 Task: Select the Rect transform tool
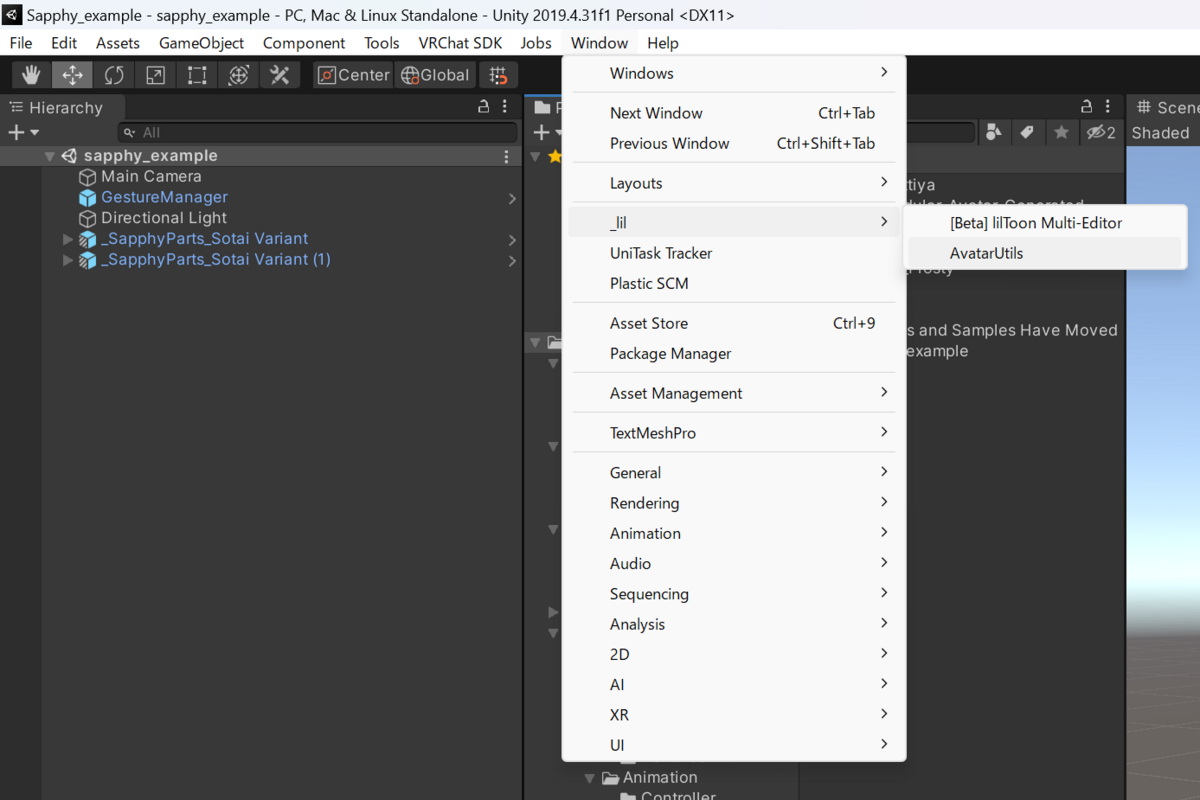click(197, 75)
